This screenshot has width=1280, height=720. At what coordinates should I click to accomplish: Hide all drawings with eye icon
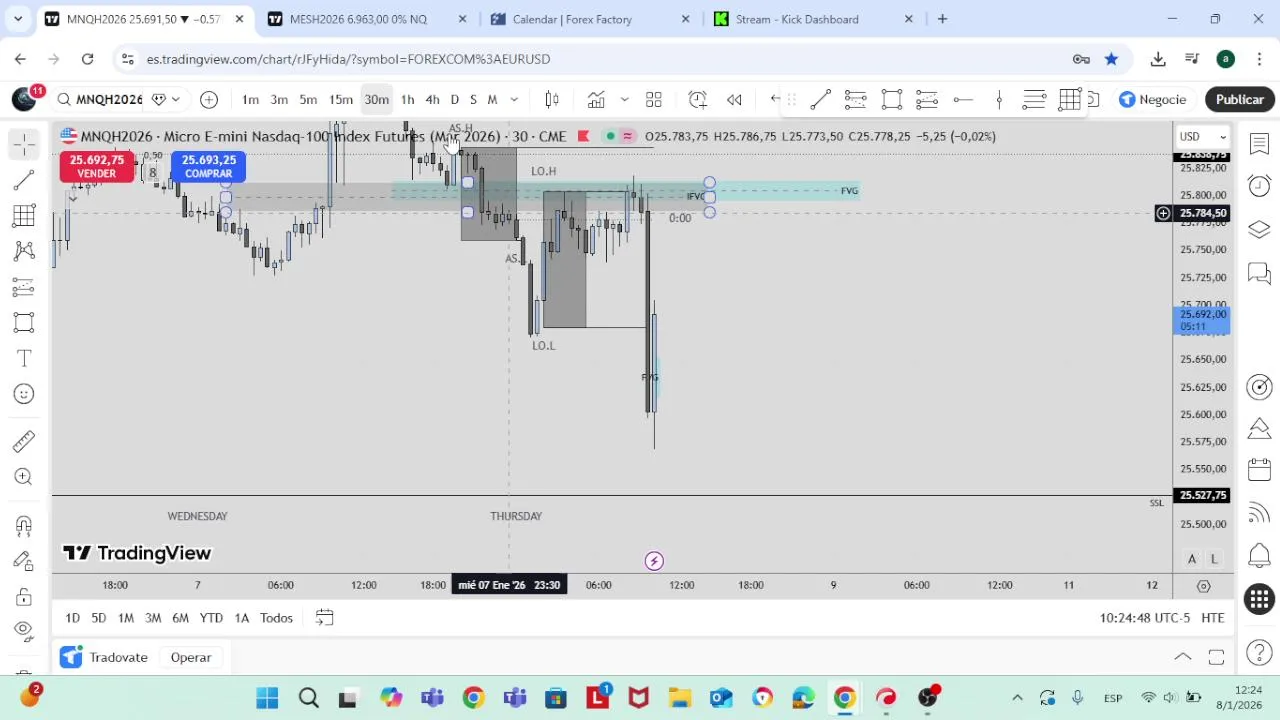(x=24, y=629)
